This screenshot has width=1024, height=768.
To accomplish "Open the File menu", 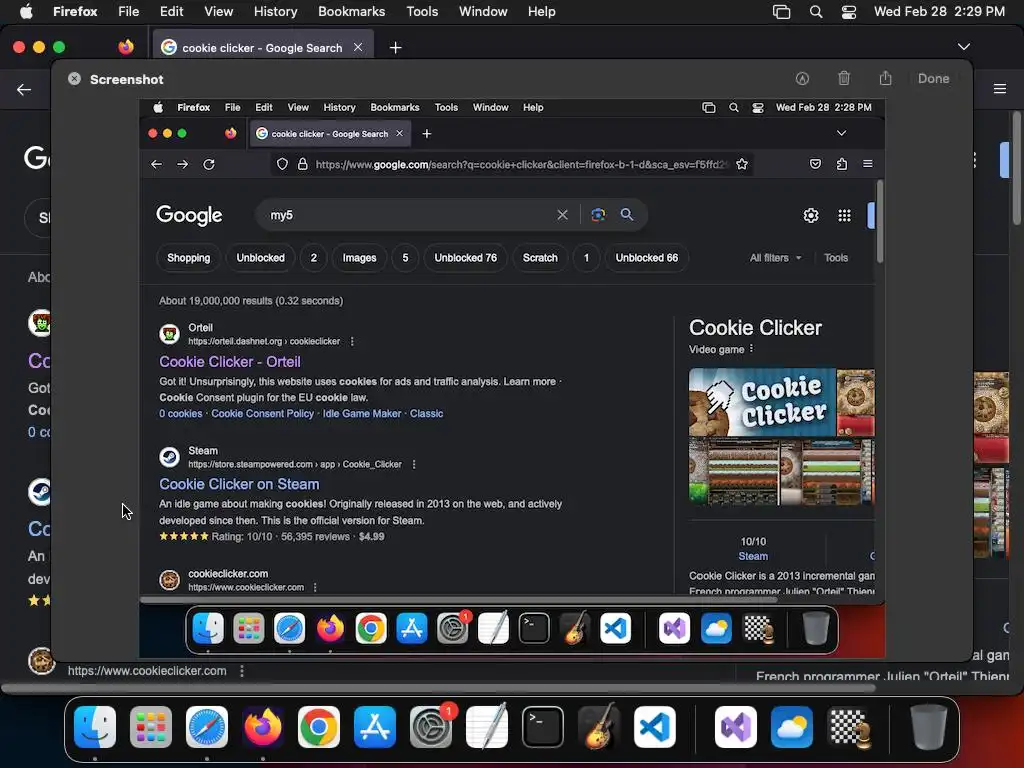I will 128,11.
